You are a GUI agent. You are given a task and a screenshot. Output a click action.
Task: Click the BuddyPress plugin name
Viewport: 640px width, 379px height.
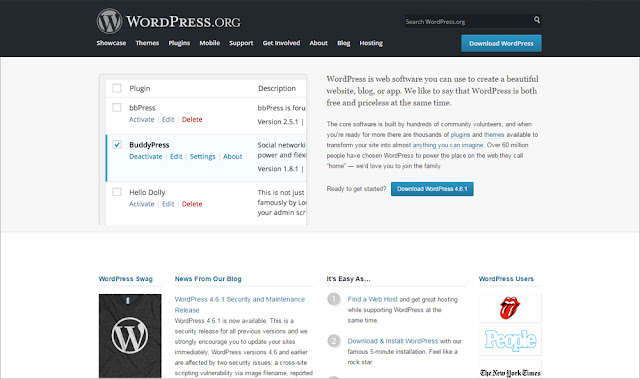point(149,145)
